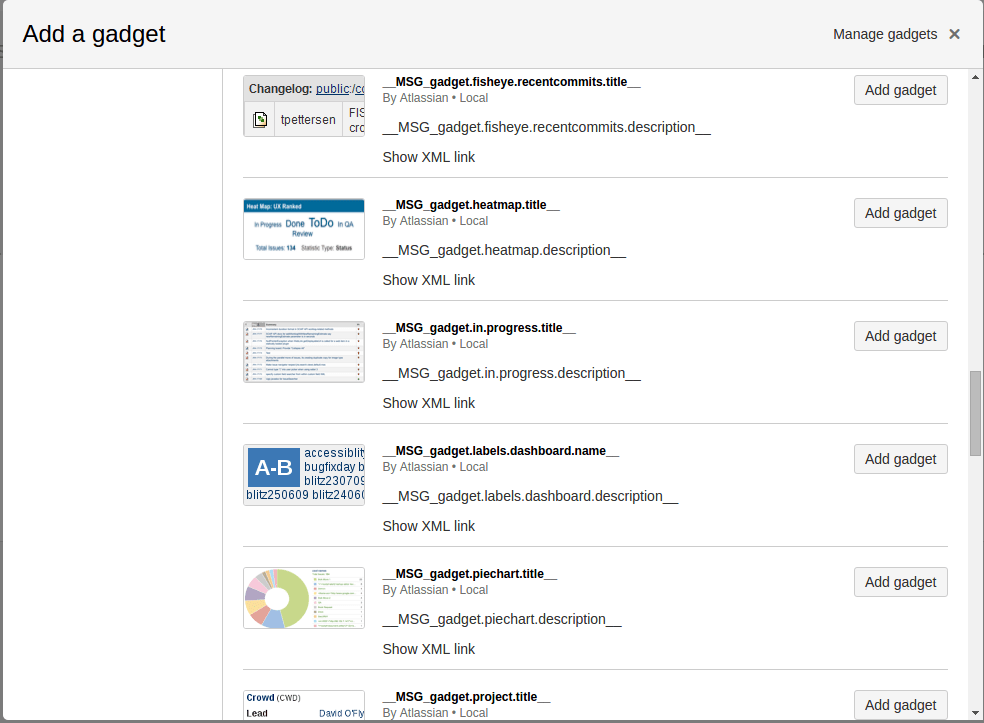Add the labels dashboard gadget

[x=900, y=459]
